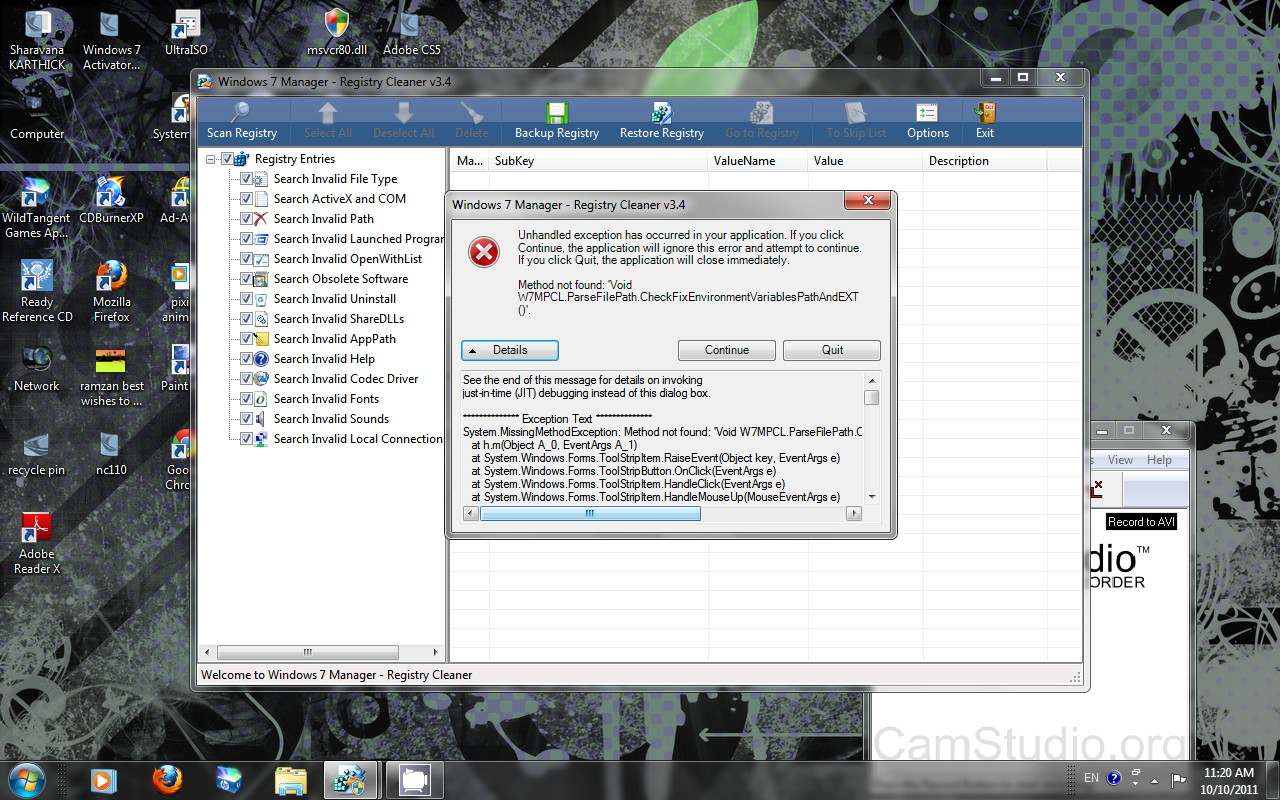Screen dimensions: 1280x800
Task: Close the unhandled exception dialog
Action: pos(867,202)
